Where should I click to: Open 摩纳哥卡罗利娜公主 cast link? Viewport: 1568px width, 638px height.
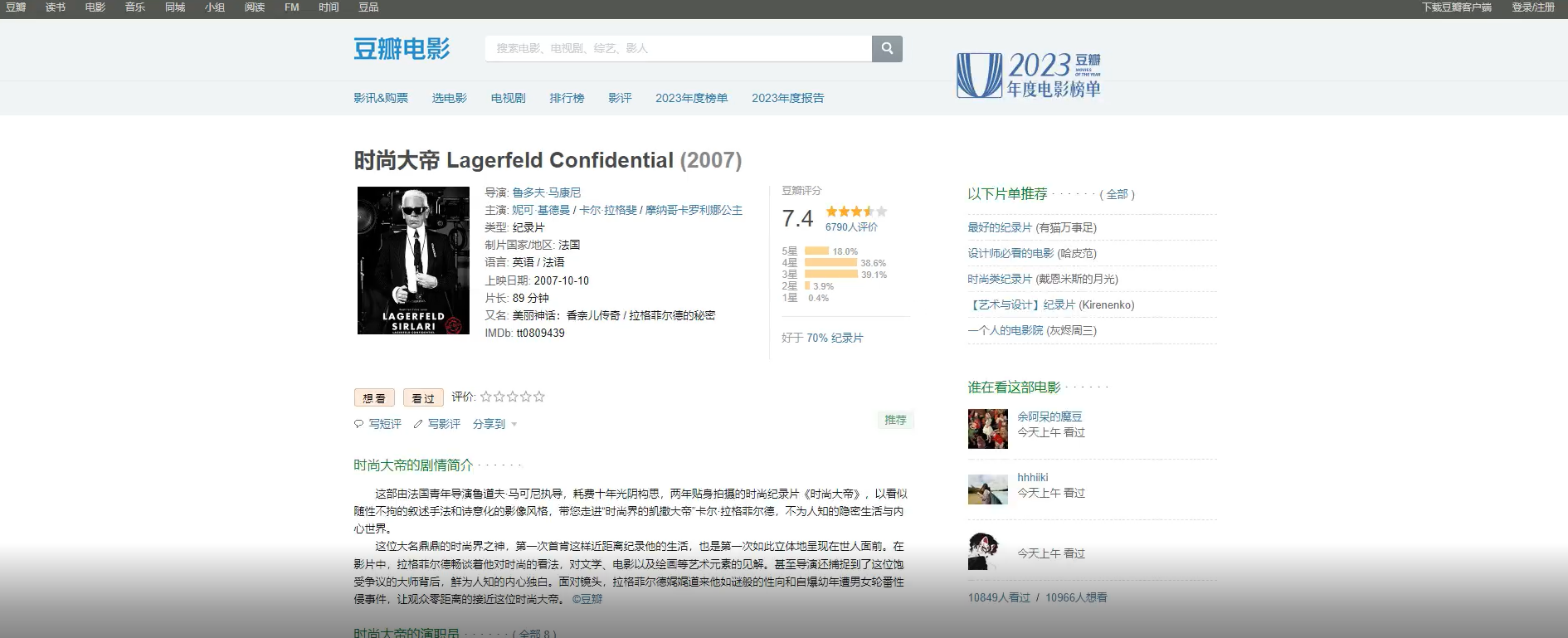pyautogui.click(x=694, y=210)
